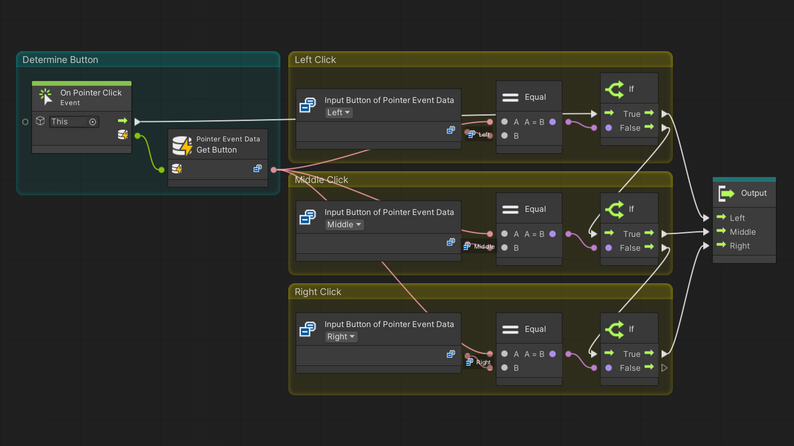This screenshot has height=446, width=794.
Task: Click the A input port of Left Click Equal node
Action: click(504, 122)
